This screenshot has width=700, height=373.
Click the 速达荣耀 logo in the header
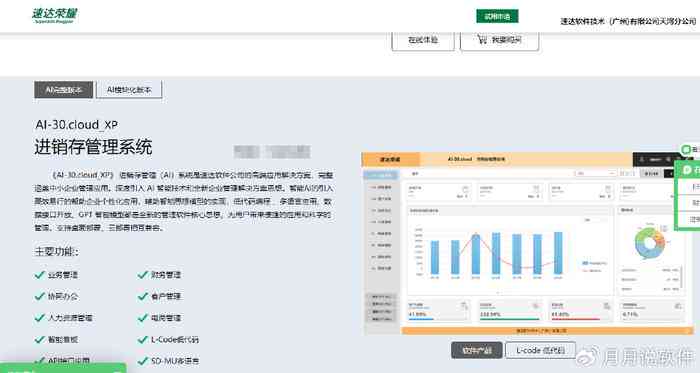point(54,15)
